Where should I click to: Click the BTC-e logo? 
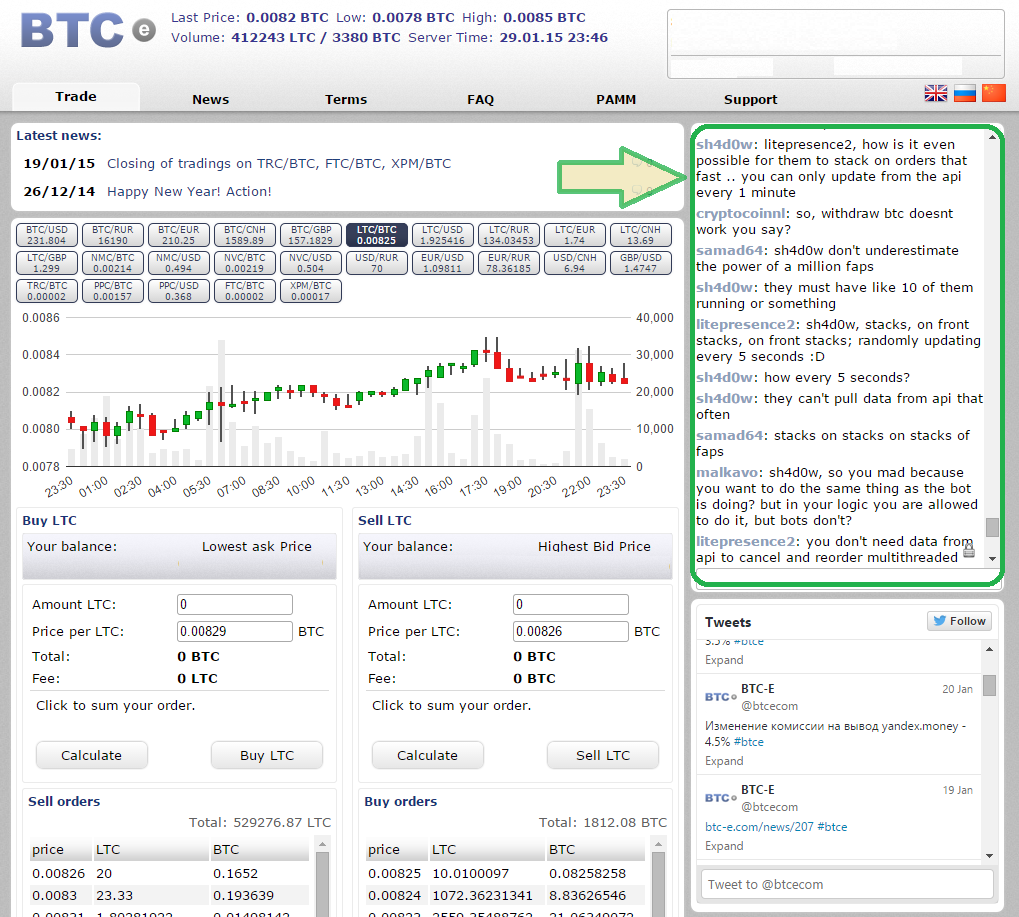pyautogui.click(x=88, y=30)
